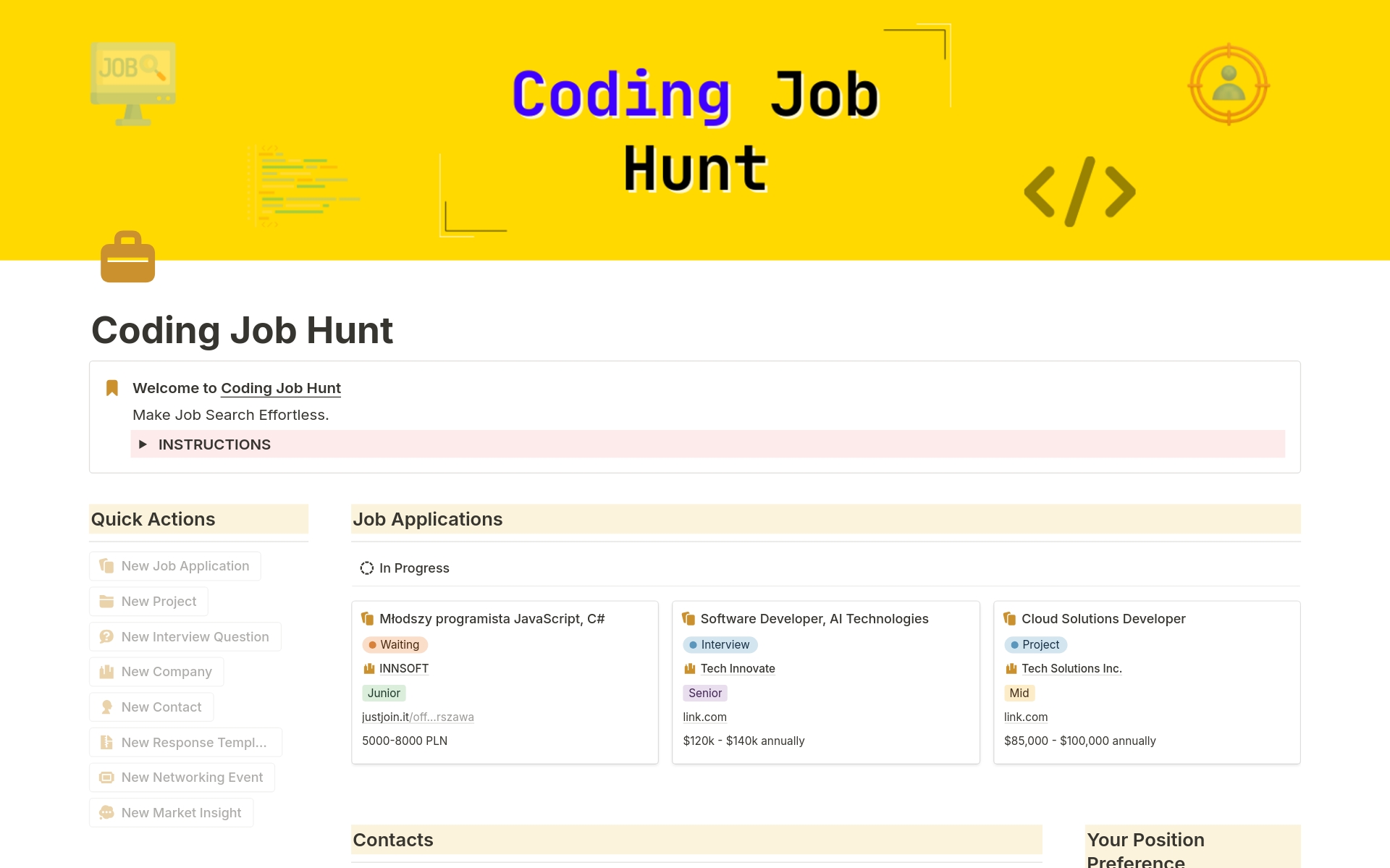Open Software Developer, AI Technologies card
This screenshot has width=1390, height=868.
click(x=814, y=619)
